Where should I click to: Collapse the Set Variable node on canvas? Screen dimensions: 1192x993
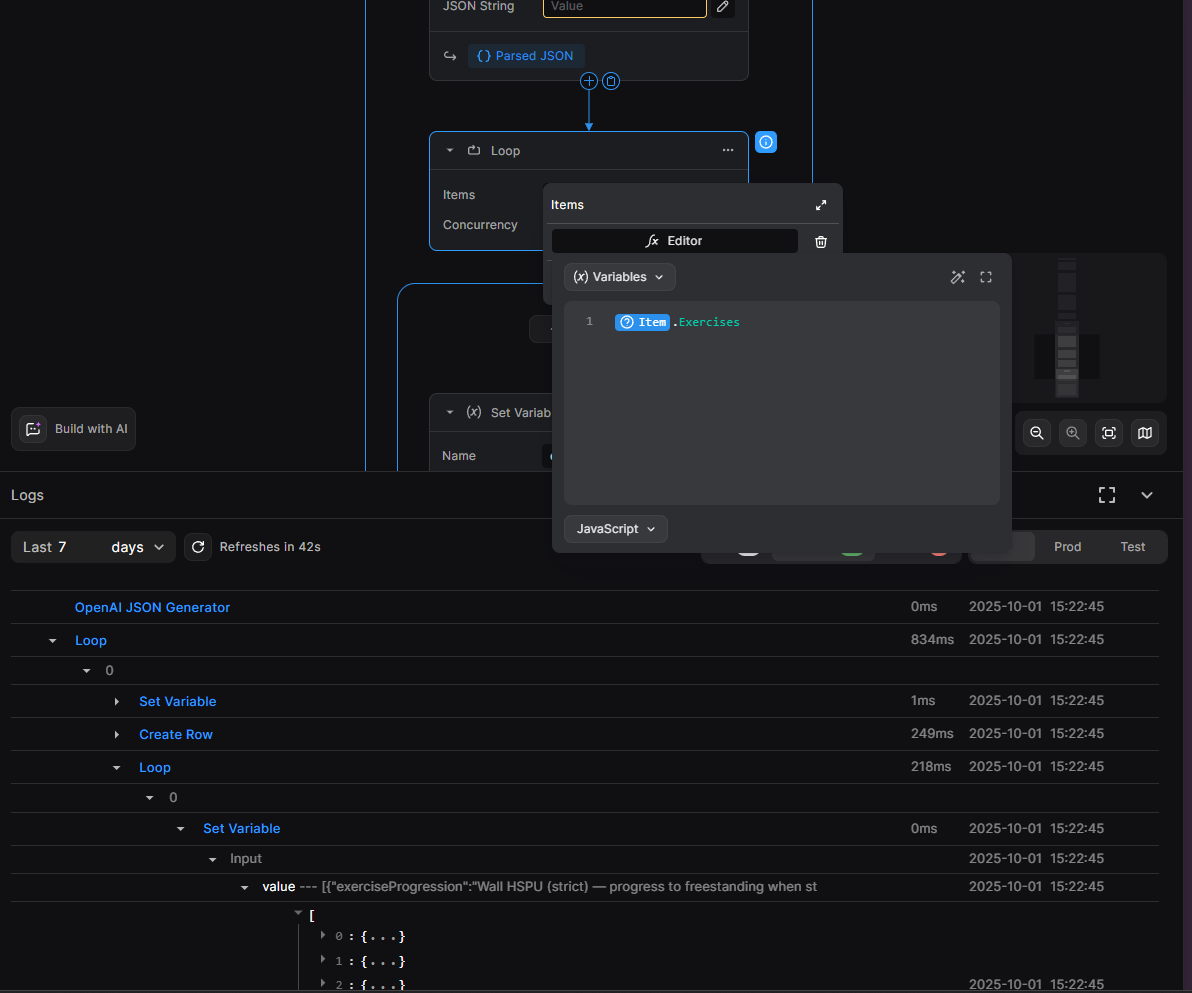tap(450, 412)
